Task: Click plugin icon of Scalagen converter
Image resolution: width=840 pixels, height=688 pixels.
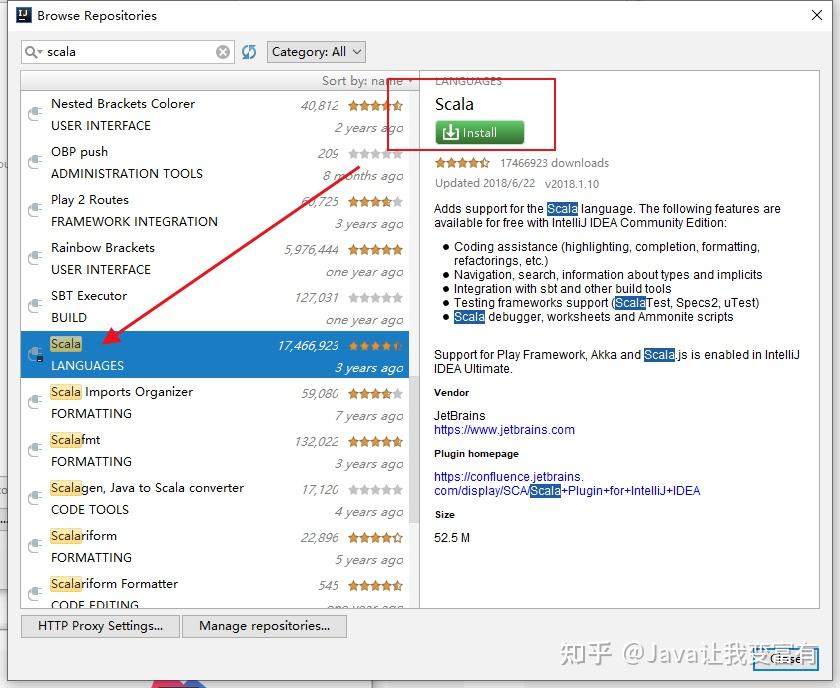Action: (x=35, y=497)
